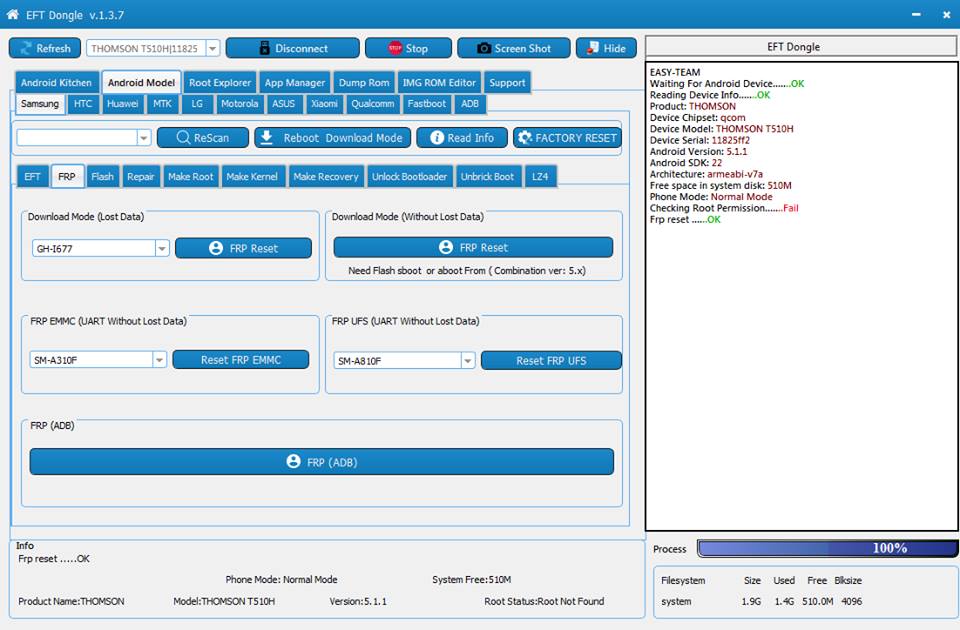This screenshot has width=960, height=630.
Task: Start FRP (ADB) removal
Action: pyautogui.click(x=321, y=462)
